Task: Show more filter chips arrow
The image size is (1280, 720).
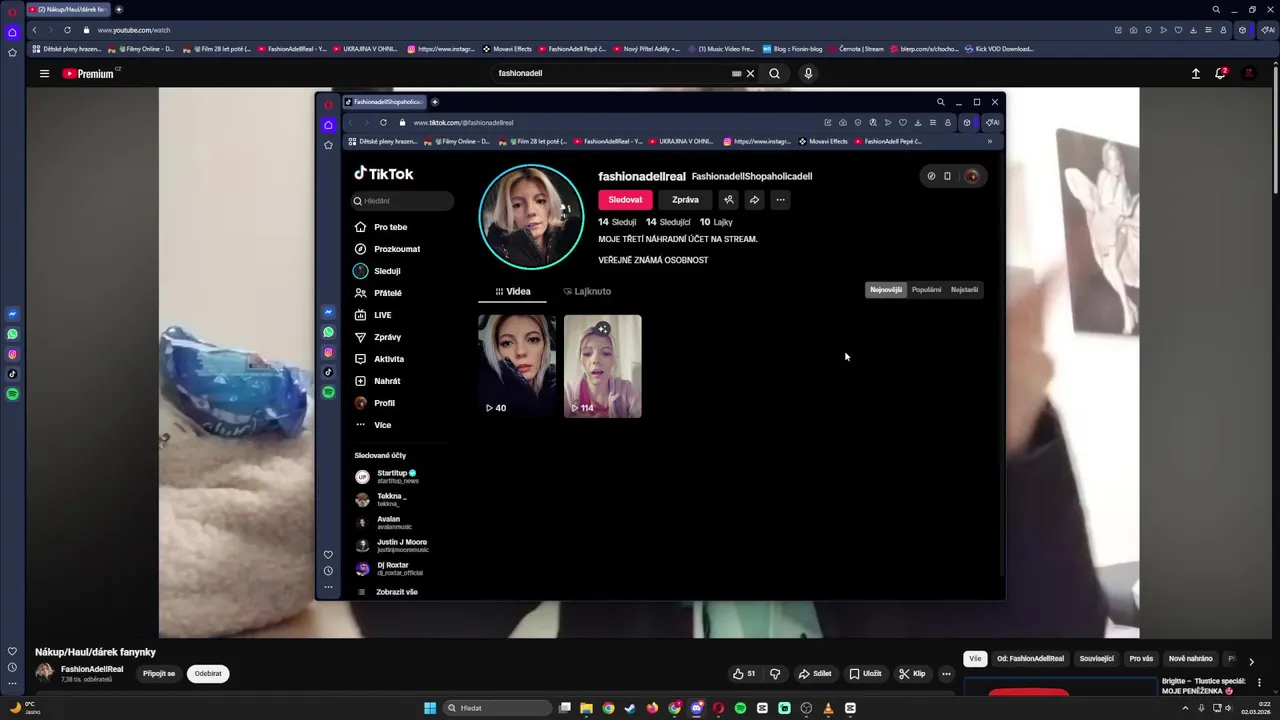Action: tap(1251, 661)
